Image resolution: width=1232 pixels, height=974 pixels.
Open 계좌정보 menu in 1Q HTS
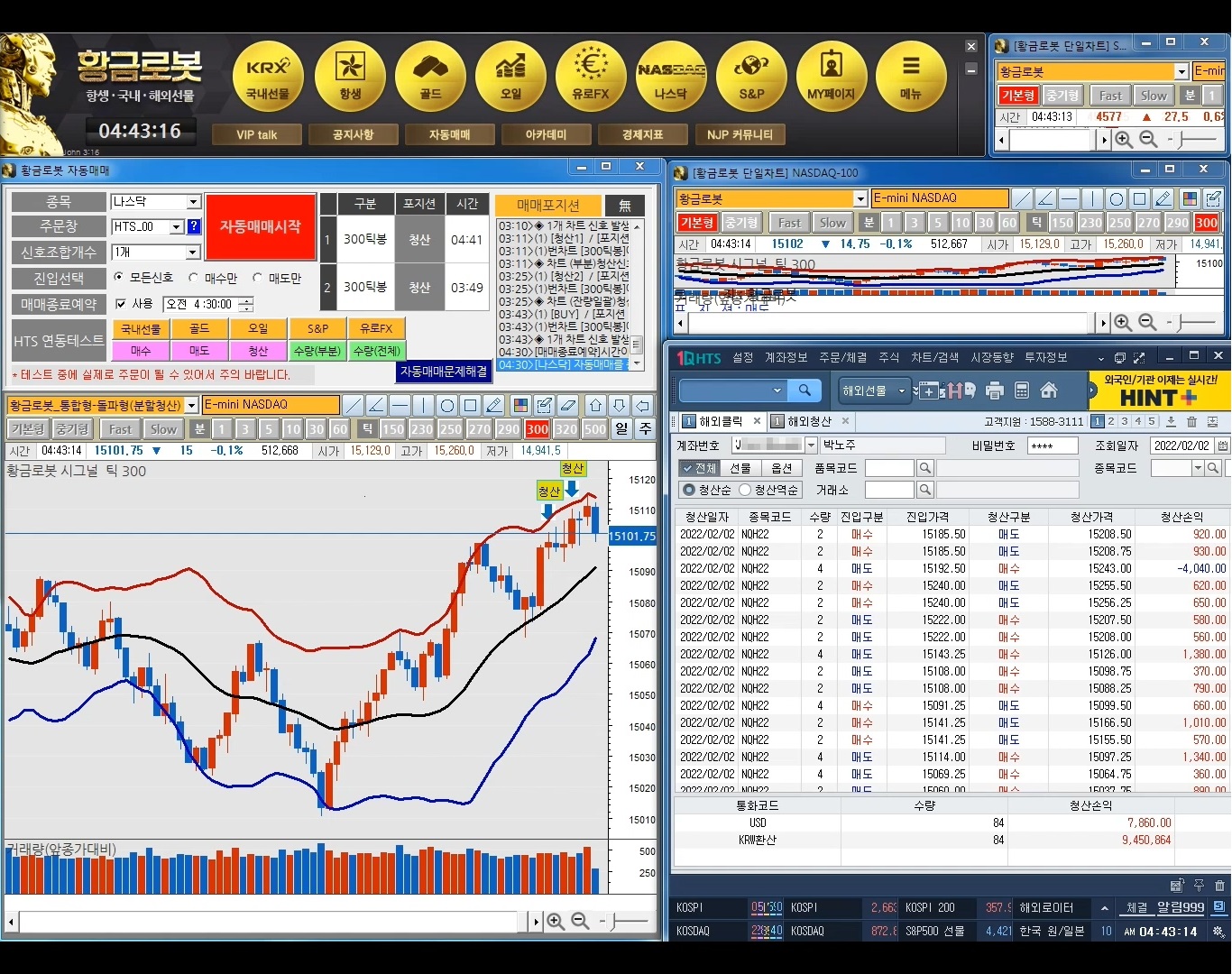coord(786,358)
